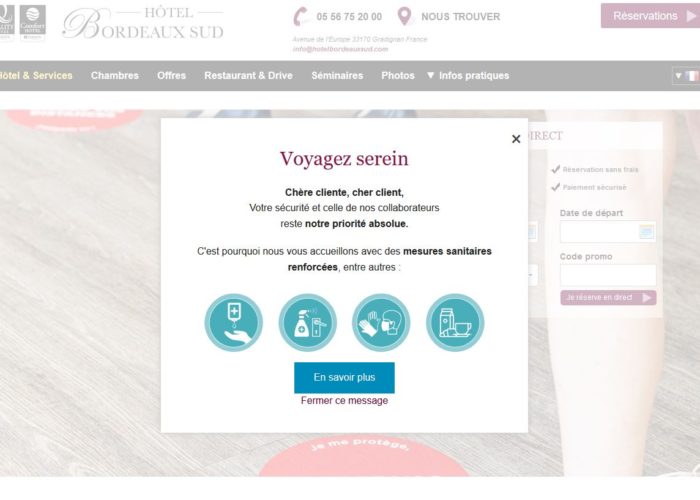Open the Chambres menu item
The height and width of the screenshot is (500, 700).
pos(115,75)
